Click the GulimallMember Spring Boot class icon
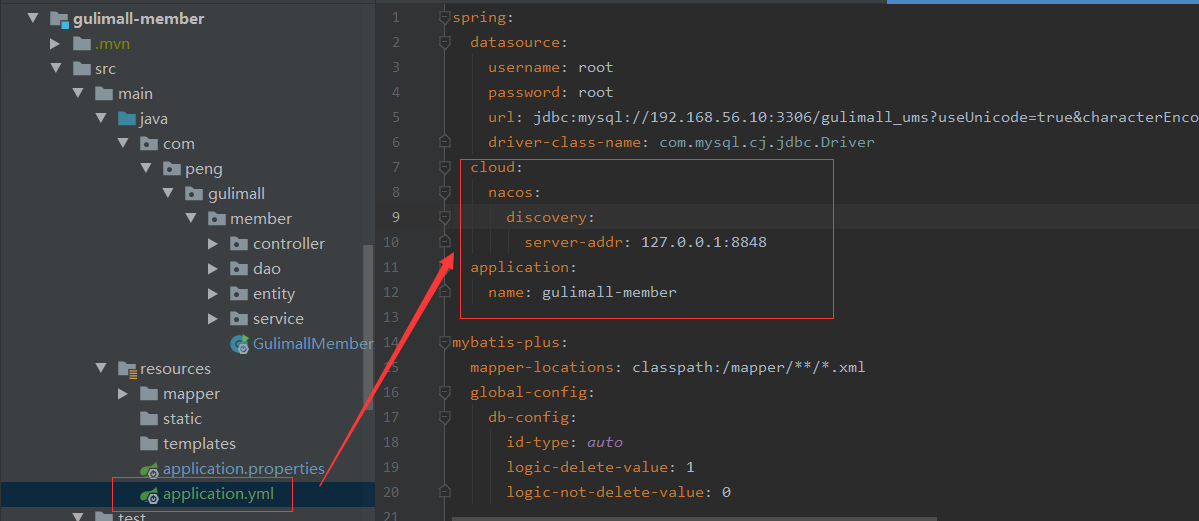Viewport: 1199px width, 521px height. 240,344
